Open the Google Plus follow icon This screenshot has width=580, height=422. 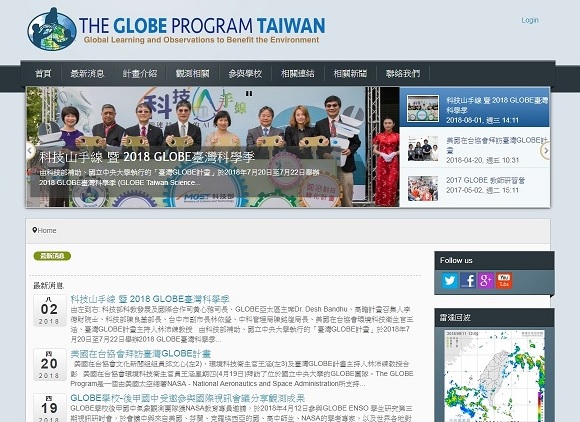pyautogui.click(x=486, y=280)
